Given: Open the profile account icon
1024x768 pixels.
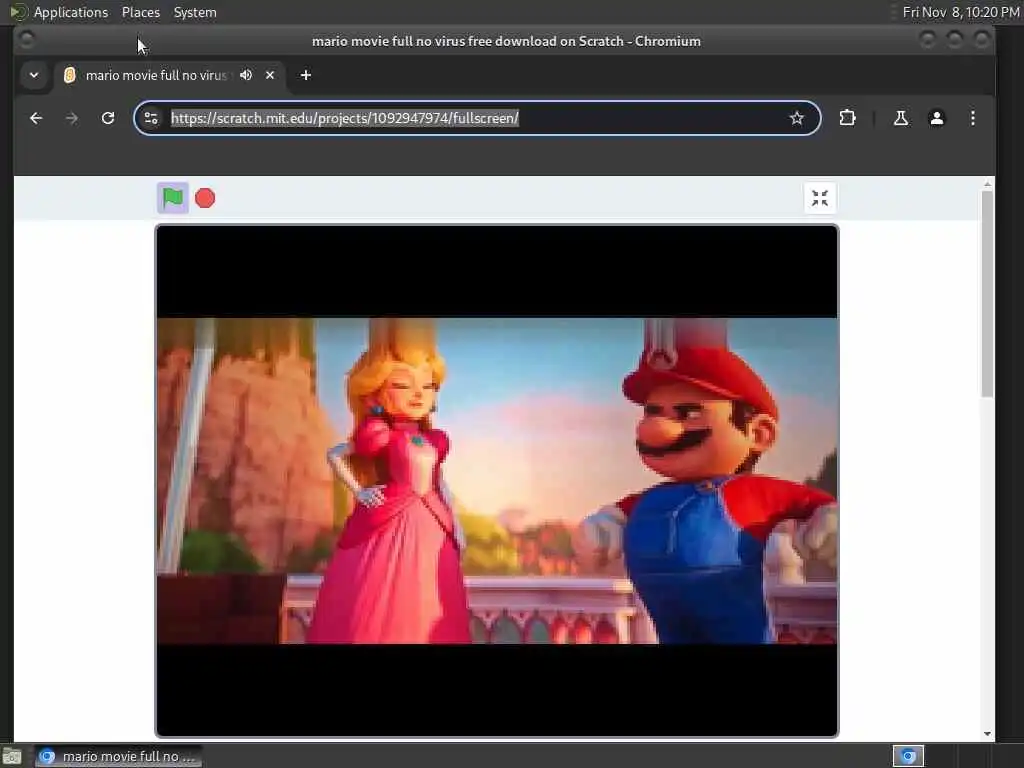Looking at the screenshot, I should click(x=936, y=118).
